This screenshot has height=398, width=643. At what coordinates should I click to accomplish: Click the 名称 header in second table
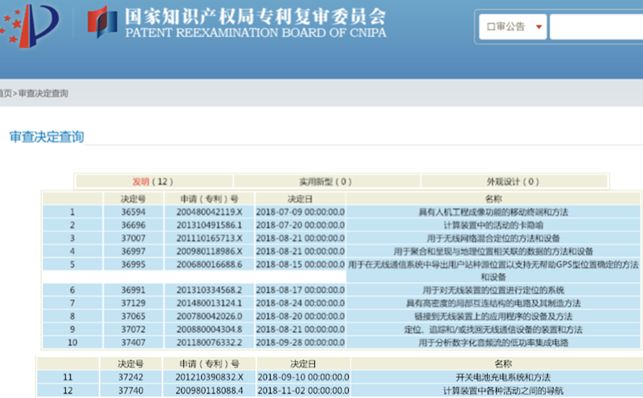click(x=503, y=364)
